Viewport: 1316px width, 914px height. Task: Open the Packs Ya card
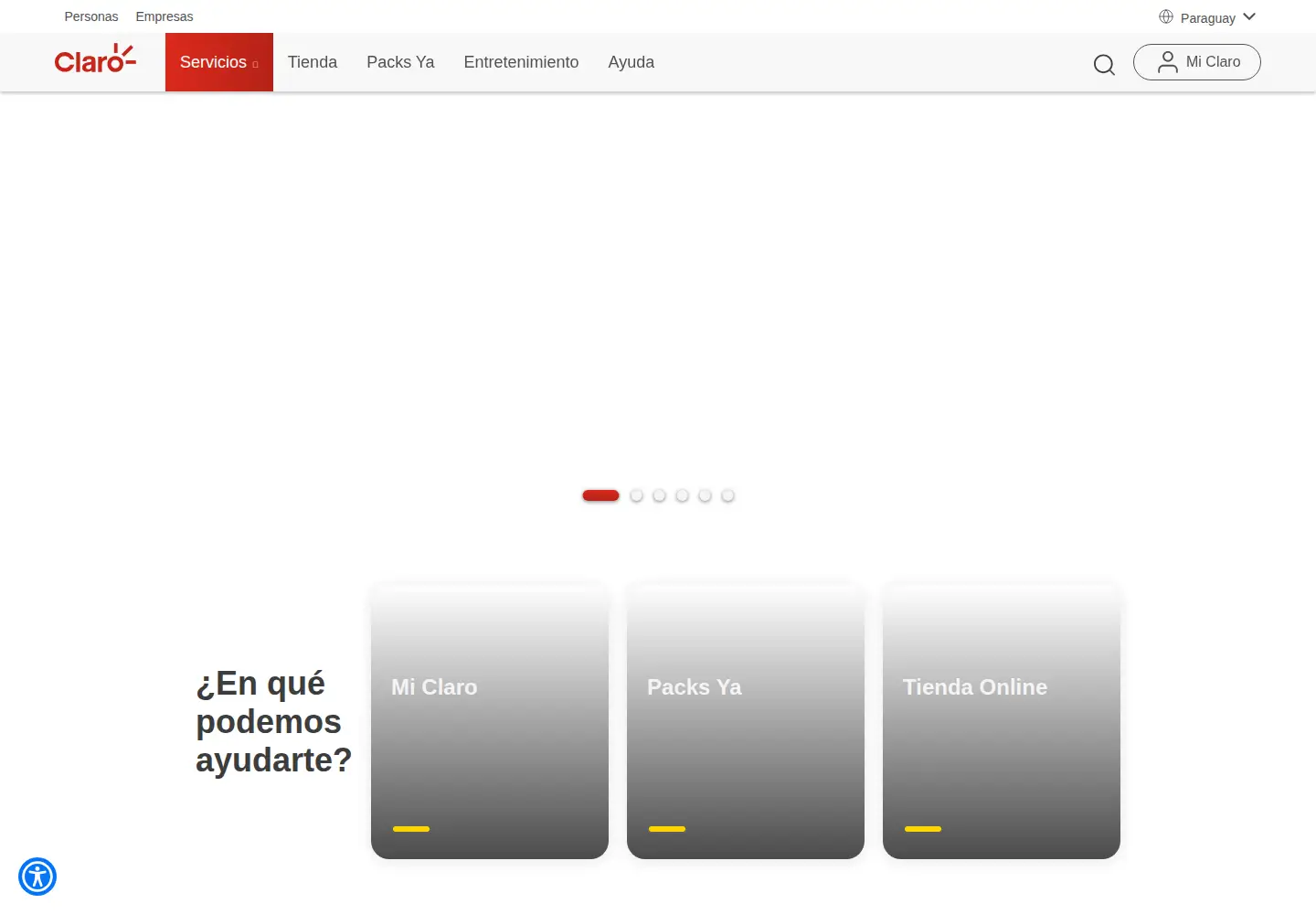746,720
